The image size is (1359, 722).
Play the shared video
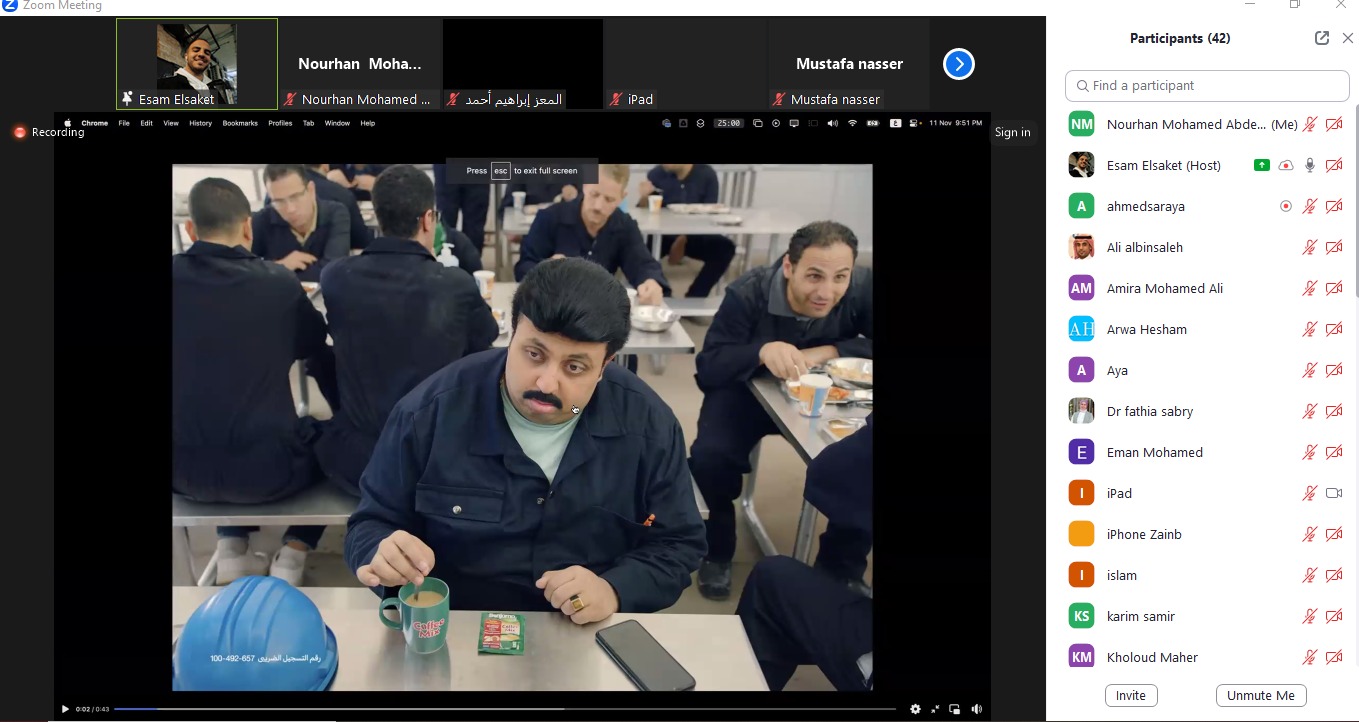click(x=65, y=709)
